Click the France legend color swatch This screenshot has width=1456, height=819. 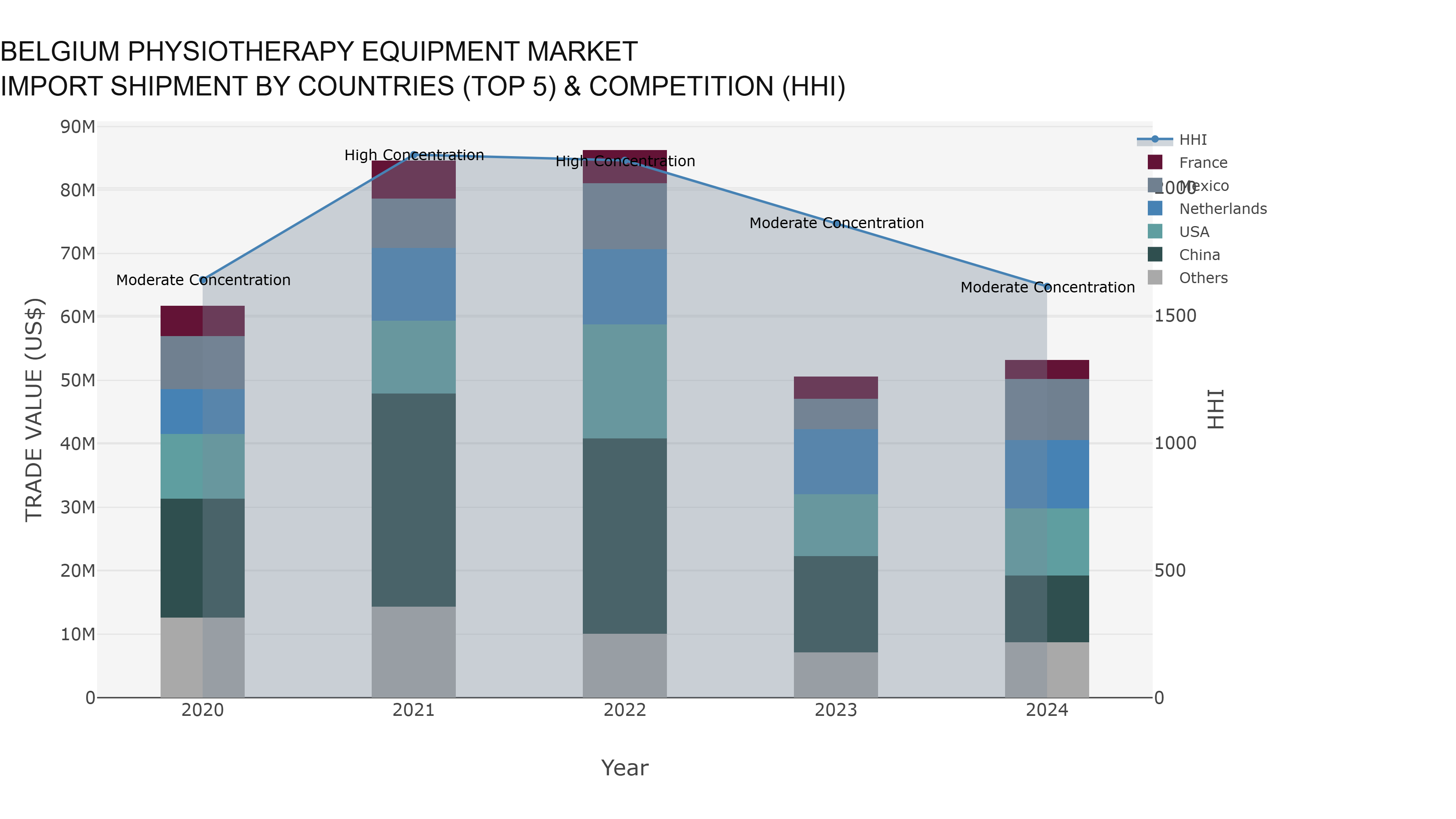[1155, 163]
